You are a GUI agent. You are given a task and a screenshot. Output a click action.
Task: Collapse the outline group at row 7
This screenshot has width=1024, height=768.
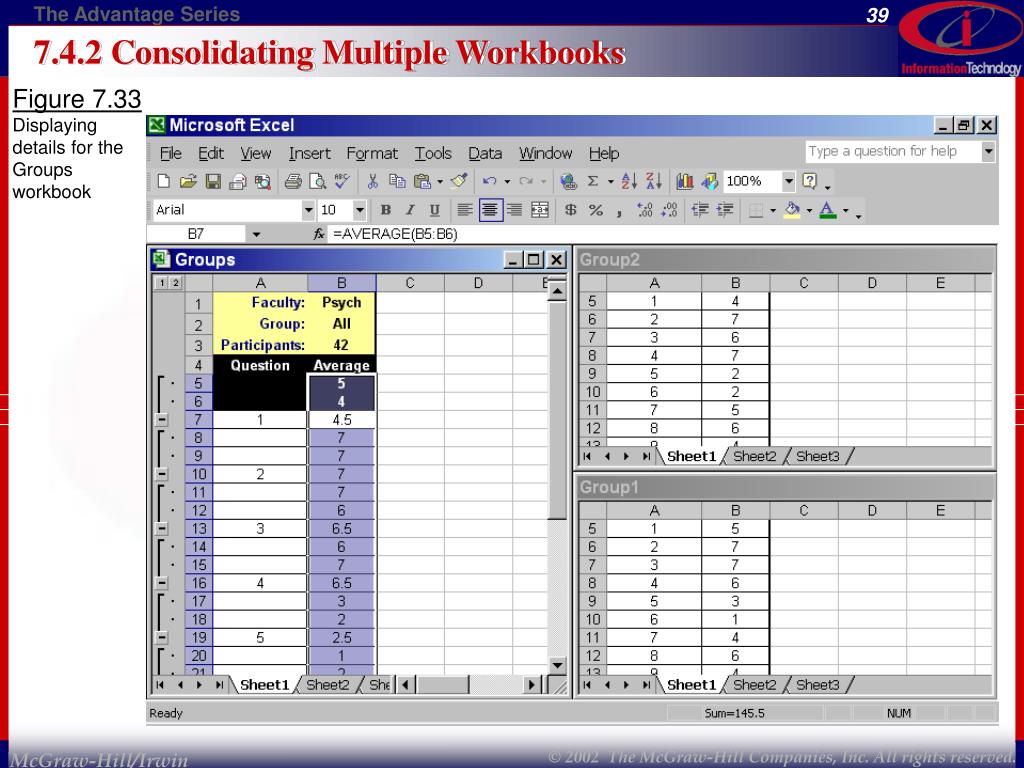(x=162, y=419)
